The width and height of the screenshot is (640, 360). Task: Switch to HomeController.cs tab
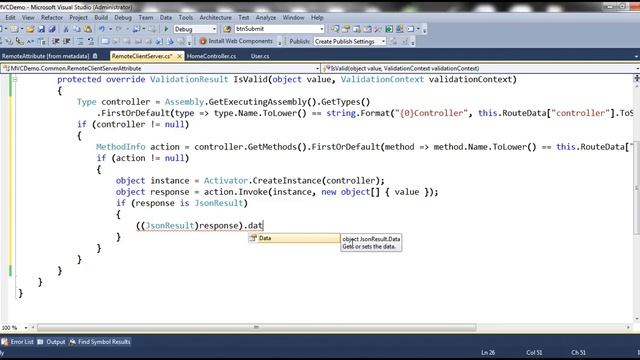click(211, 56)
